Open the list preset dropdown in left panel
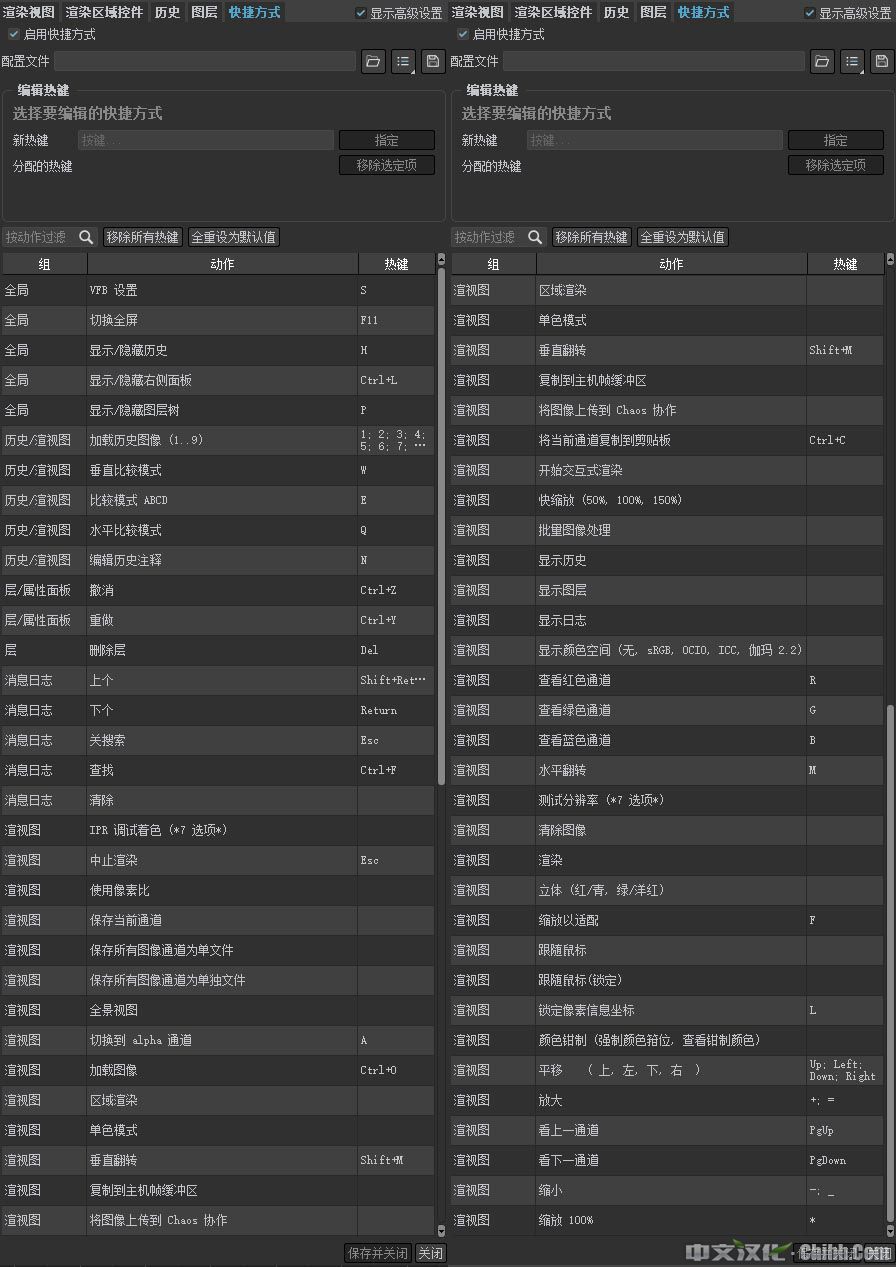896x1267 pixels. tap(403, 62)
